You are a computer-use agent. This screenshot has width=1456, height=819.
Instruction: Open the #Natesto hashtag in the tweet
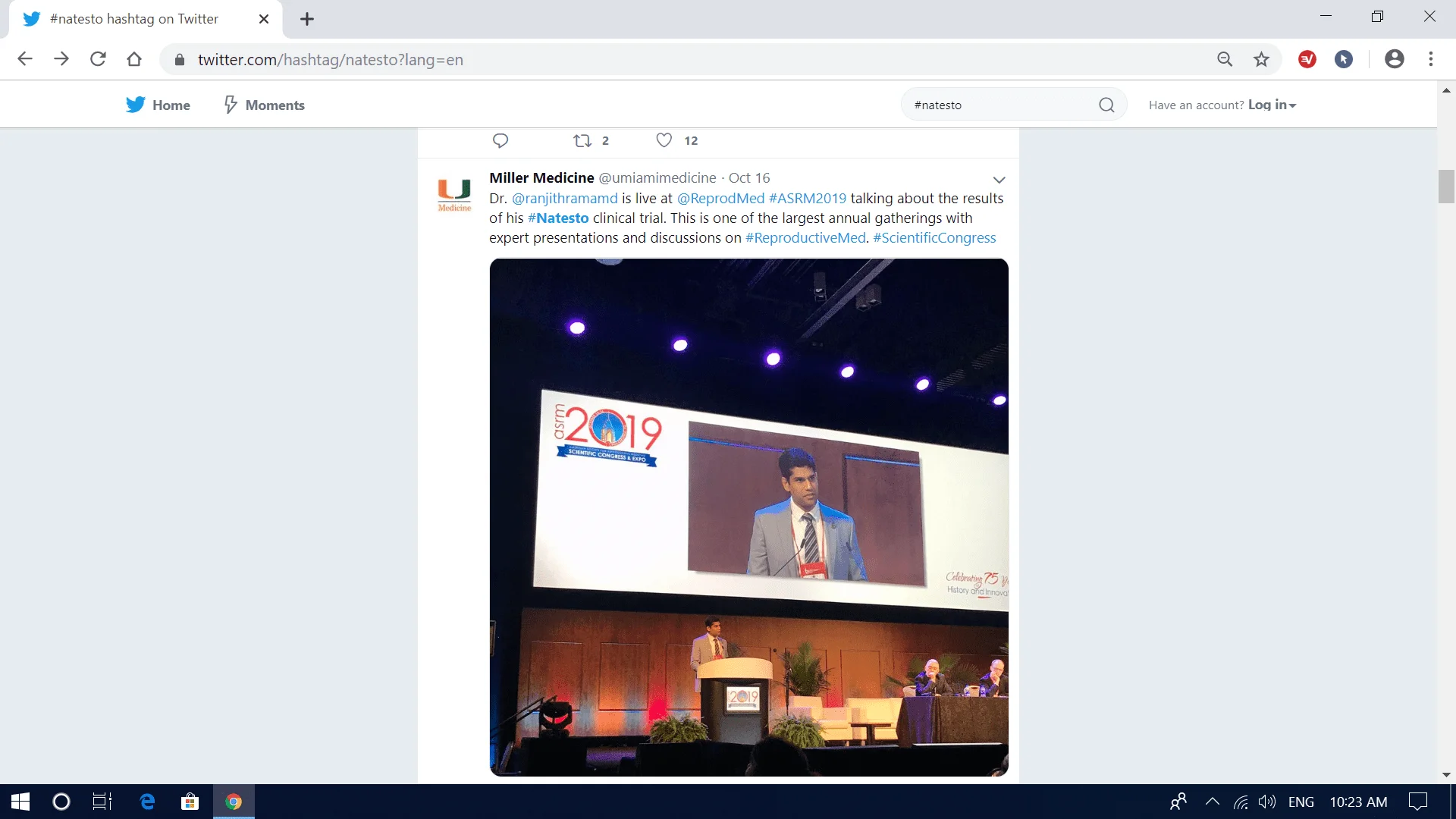(x=558, y=218)
